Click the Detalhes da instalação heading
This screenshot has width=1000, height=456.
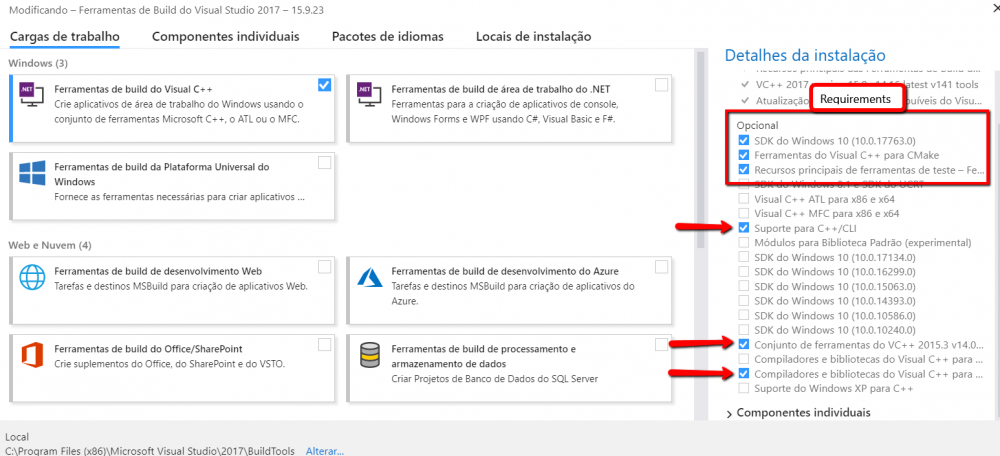coord(805,55)
